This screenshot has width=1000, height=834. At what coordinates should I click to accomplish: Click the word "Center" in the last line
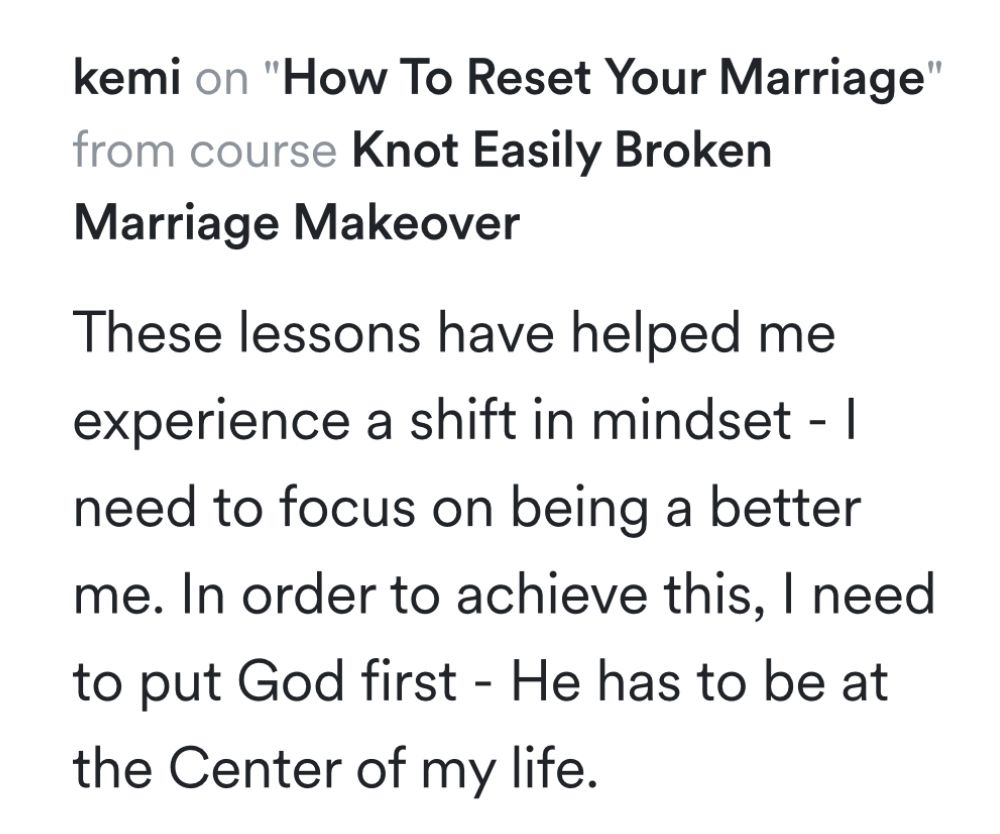click(255, 768)
